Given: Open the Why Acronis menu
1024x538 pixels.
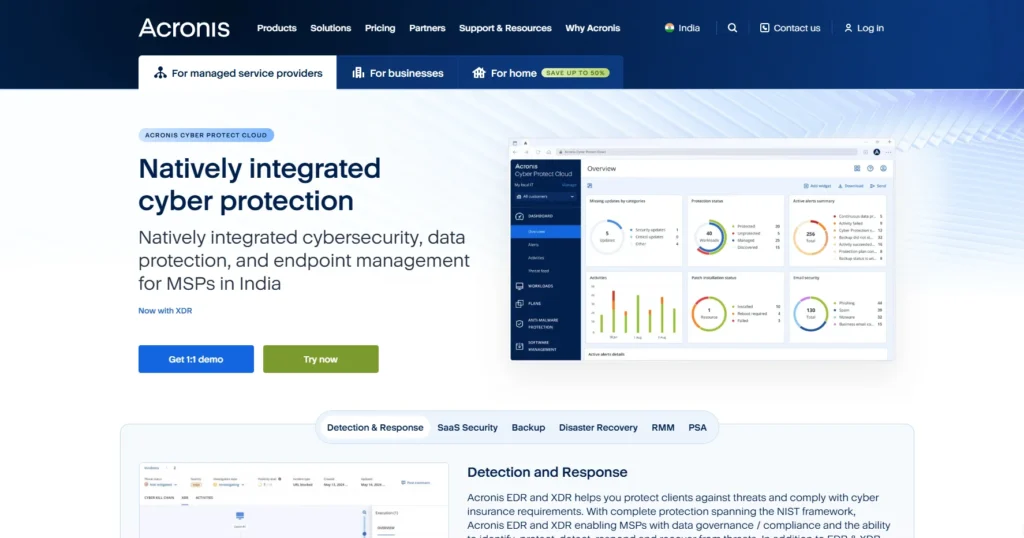Looking at the screenshot, I should tap(592, 28).
